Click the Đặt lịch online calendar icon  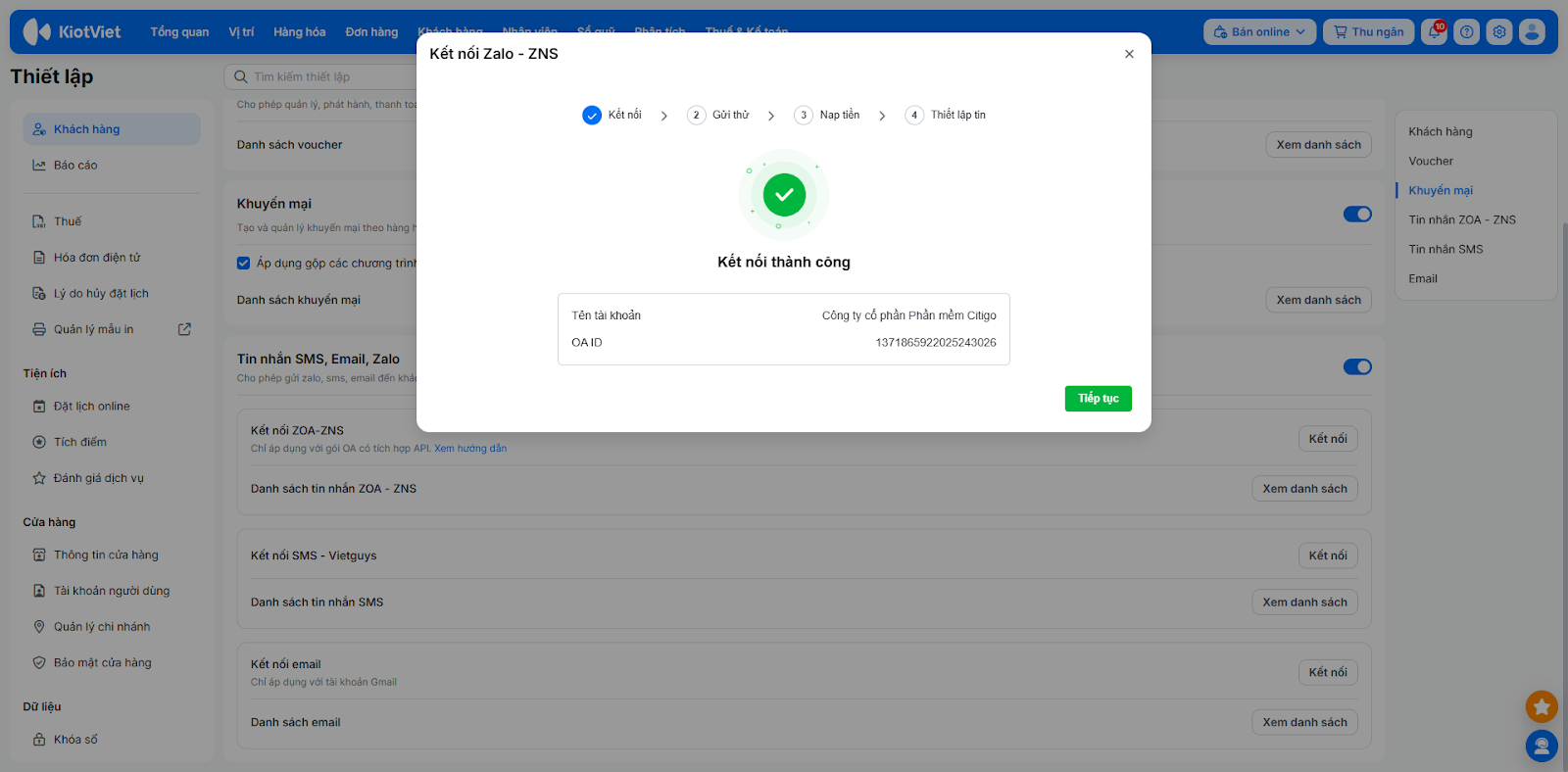coord(39,407)
